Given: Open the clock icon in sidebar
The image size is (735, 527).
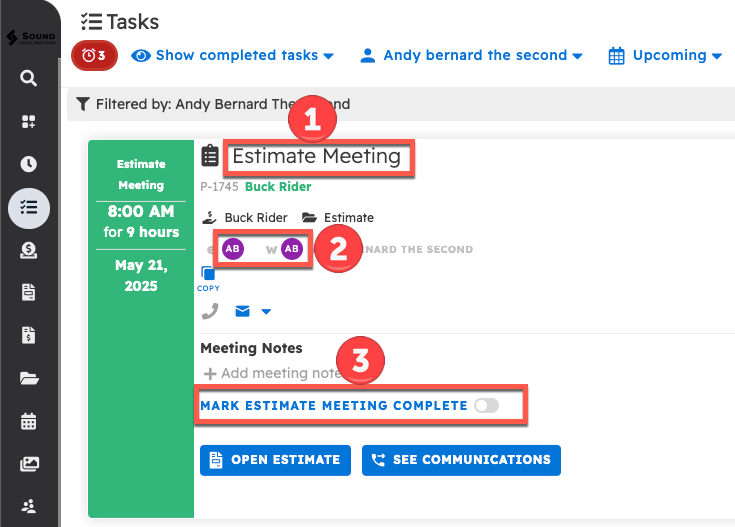Looking at the screenshot, I should (29, 164).
